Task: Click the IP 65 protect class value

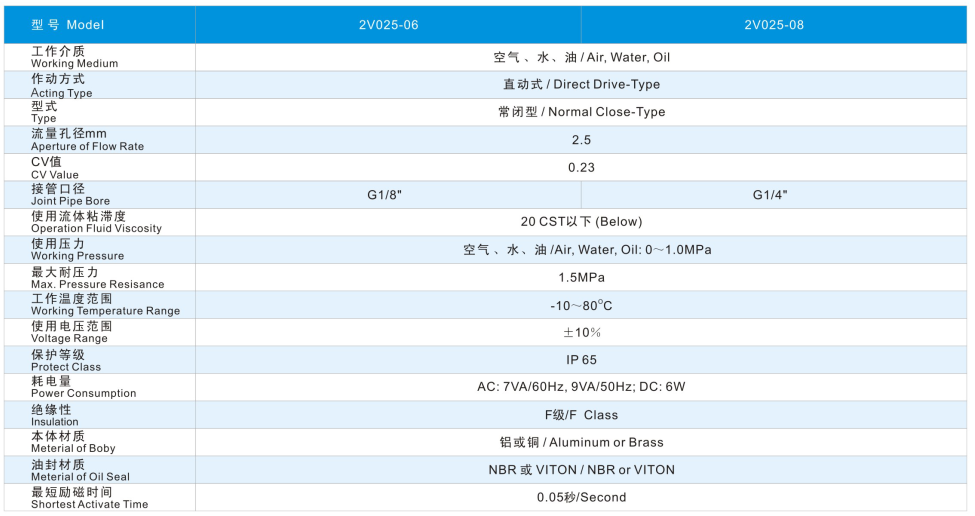Action: (x=581, y=360)
